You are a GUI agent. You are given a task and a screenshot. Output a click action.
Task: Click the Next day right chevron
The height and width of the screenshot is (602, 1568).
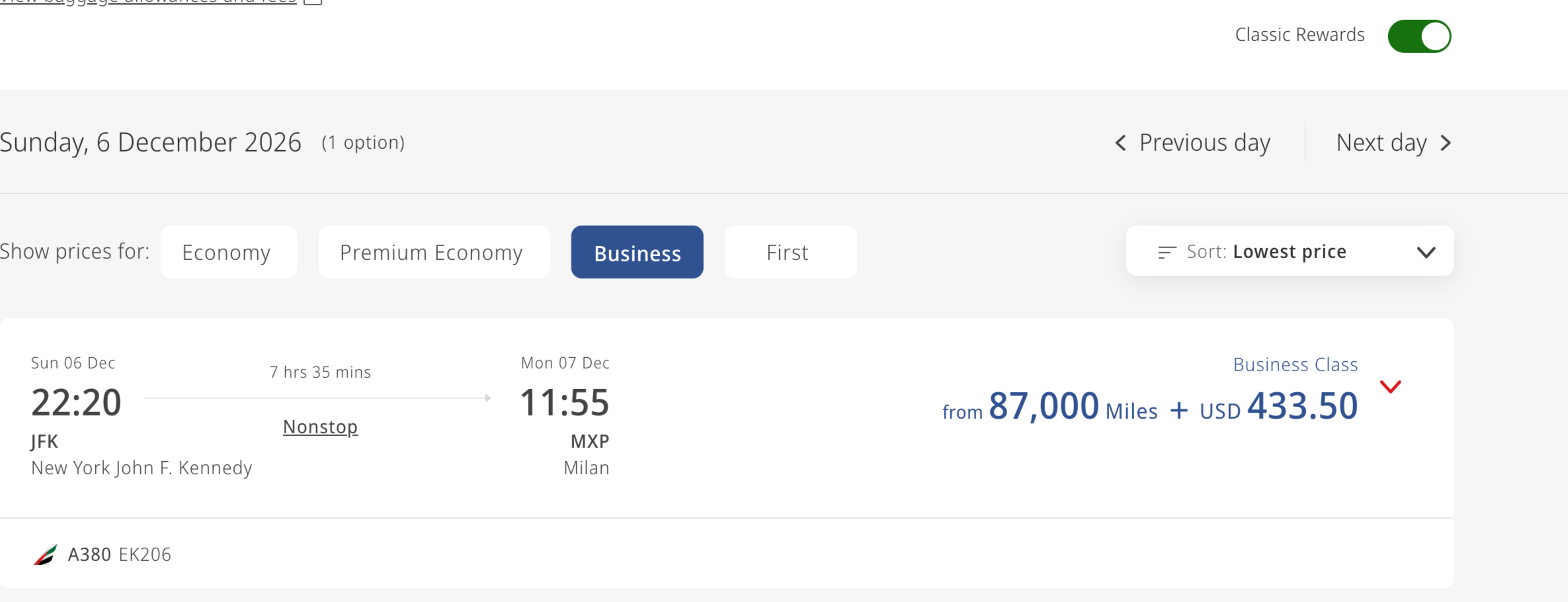pyautogui.click(x=1446, y=143)
